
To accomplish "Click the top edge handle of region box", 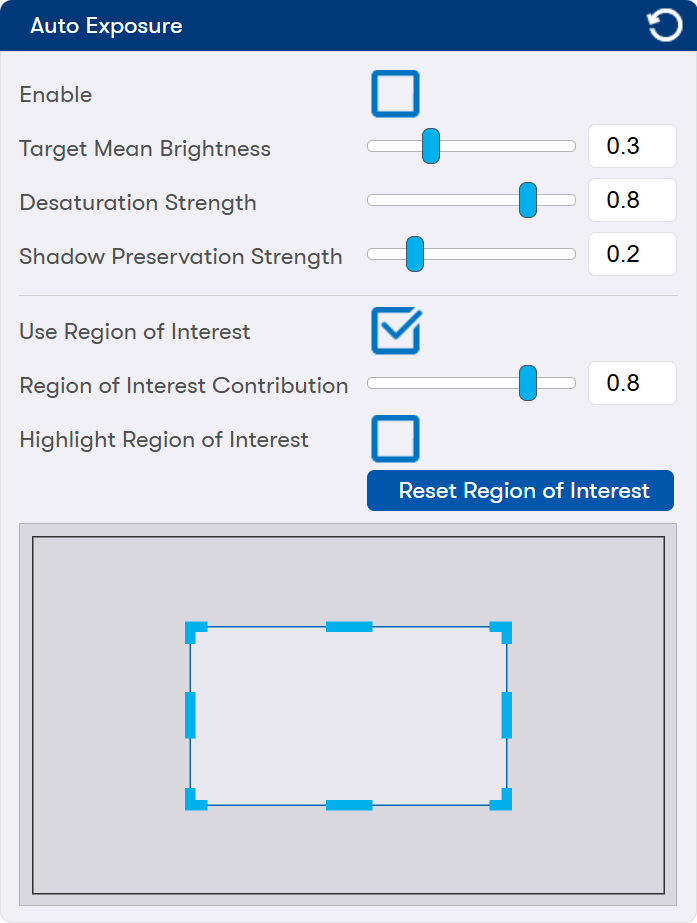I will [x=349, y=627].
